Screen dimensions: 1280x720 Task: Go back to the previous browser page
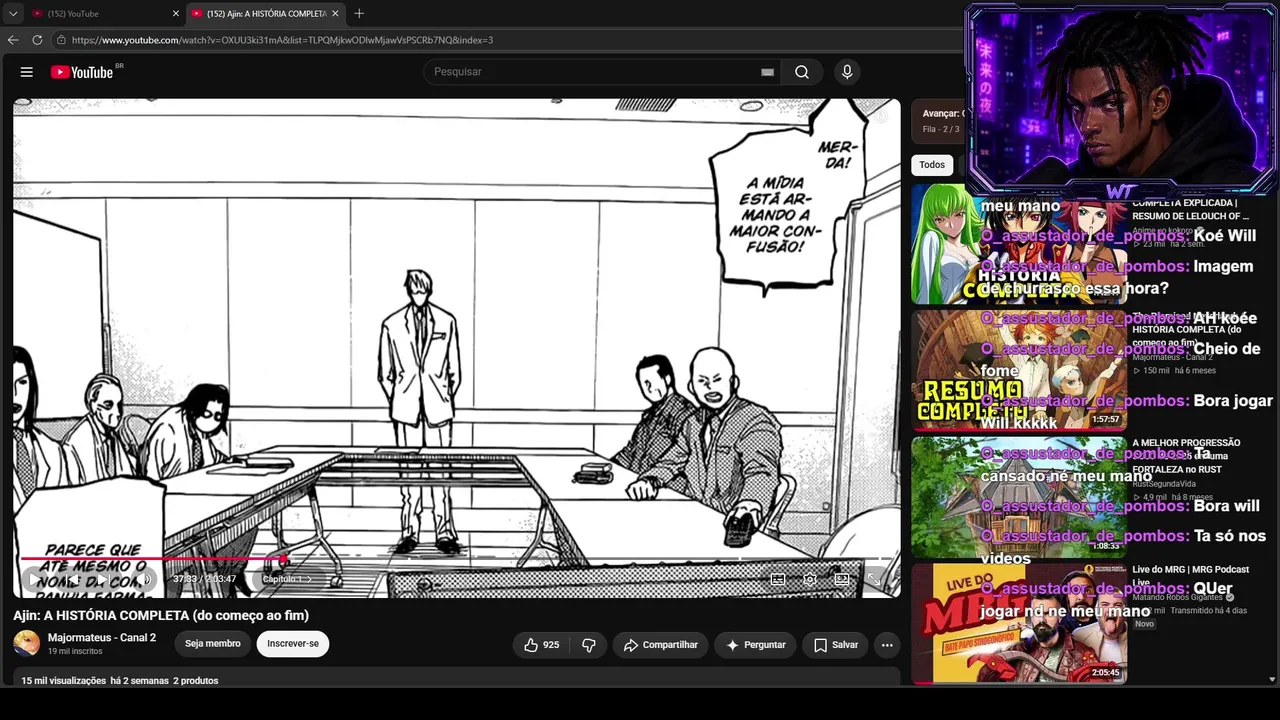(x=13, y=40)
